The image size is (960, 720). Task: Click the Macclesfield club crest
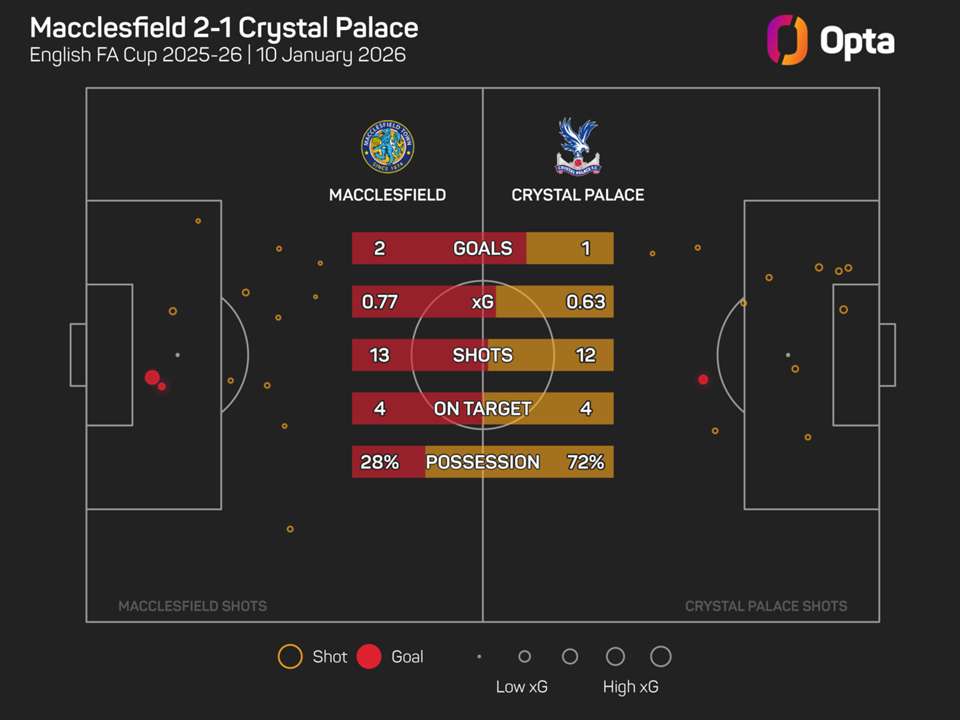[x=387, y=147]
